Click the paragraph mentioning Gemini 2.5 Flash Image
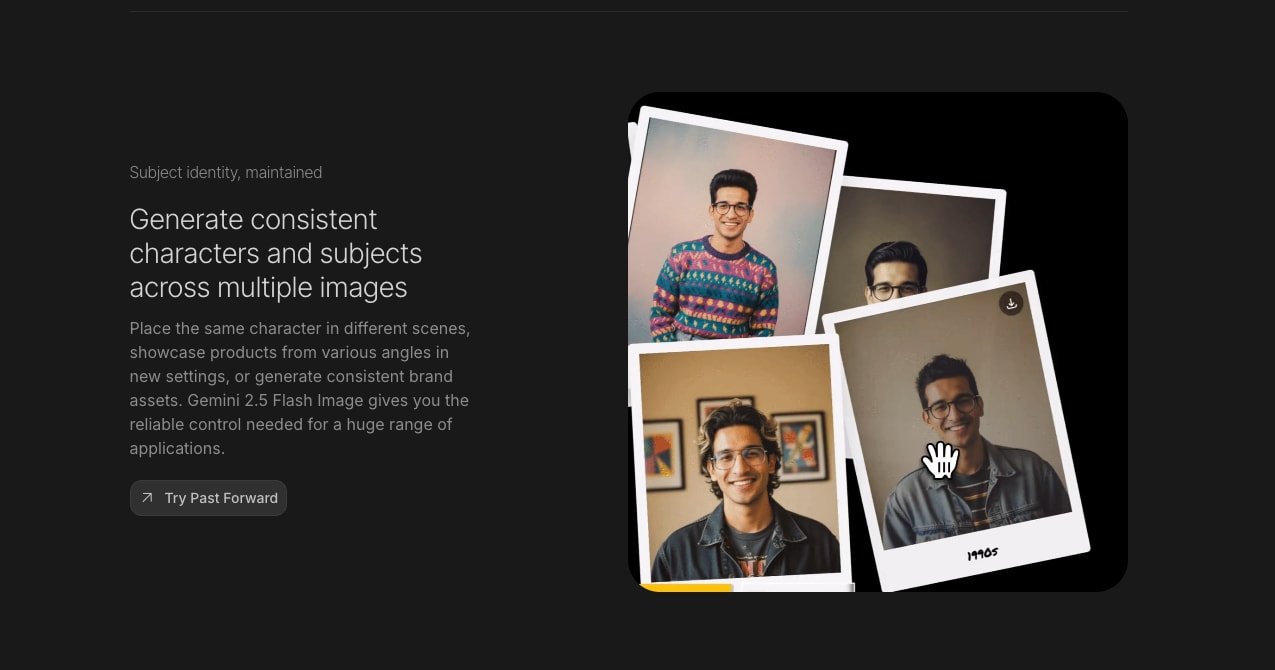This screenshot has height=670, width=1275. pos(300,388)
